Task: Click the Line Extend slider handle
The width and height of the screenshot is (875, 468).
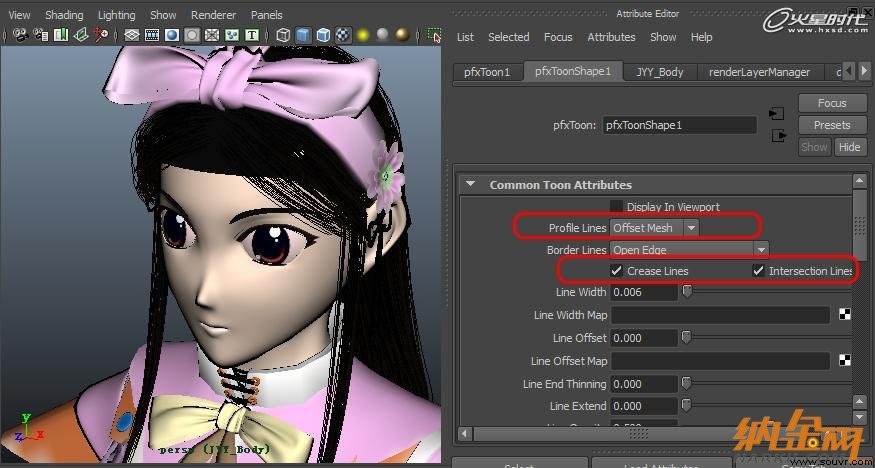Action: pyautogui.click(x=686, y=406)
